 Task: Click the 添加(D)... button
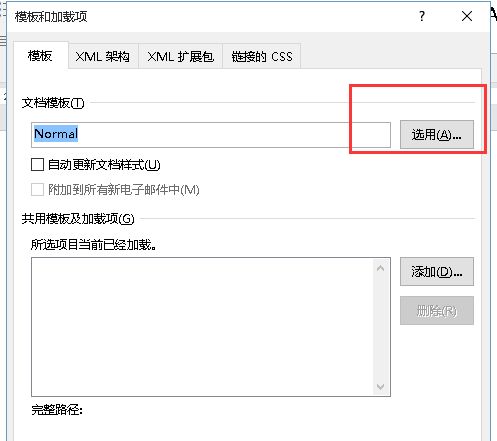pyautogui.click(x=437, y=272)
